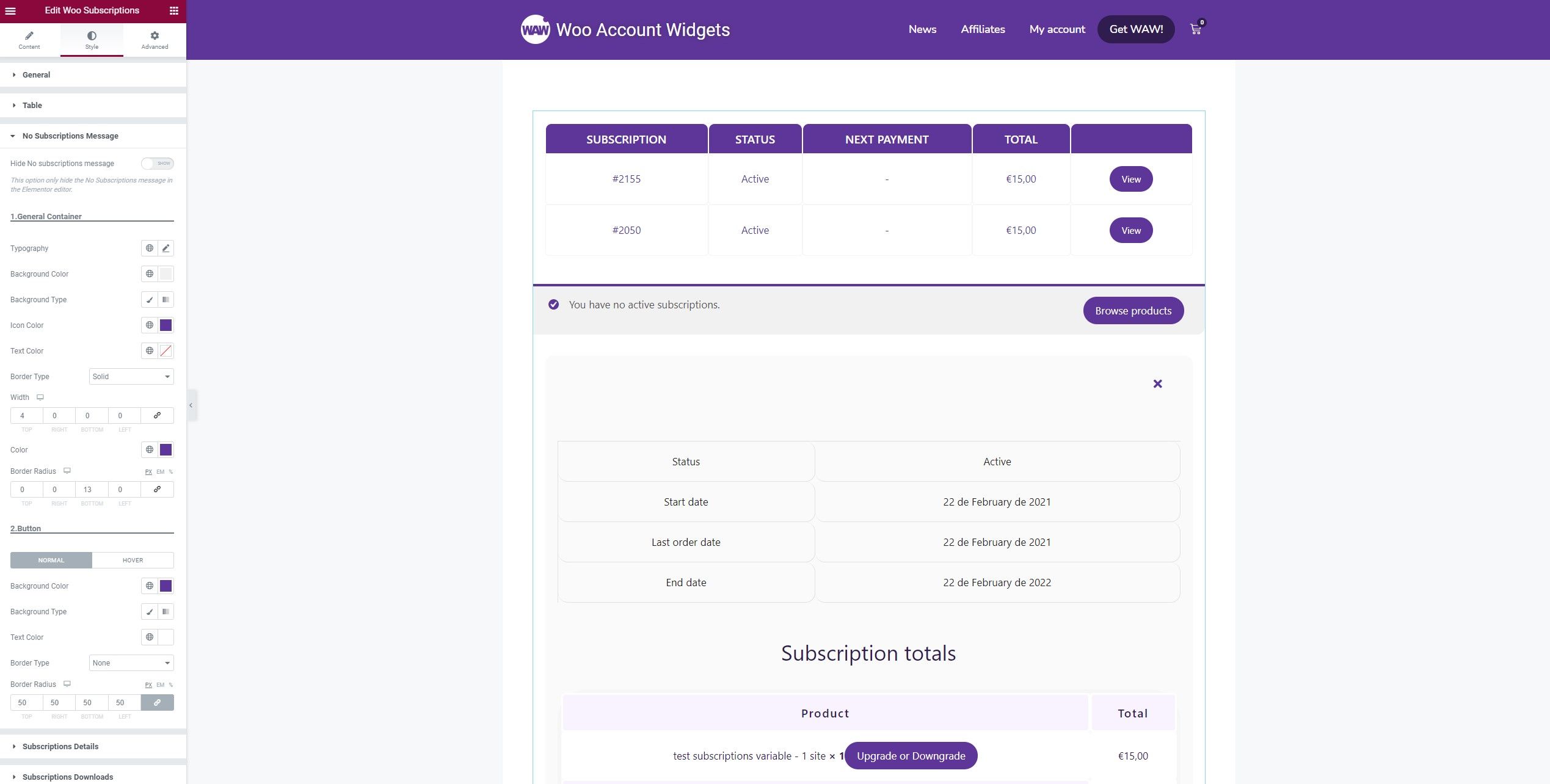The width and height of the screenshot is (1550, 784).
Task: View subscription #2050
Action: pyautogui.click(x=1131, y=230)
